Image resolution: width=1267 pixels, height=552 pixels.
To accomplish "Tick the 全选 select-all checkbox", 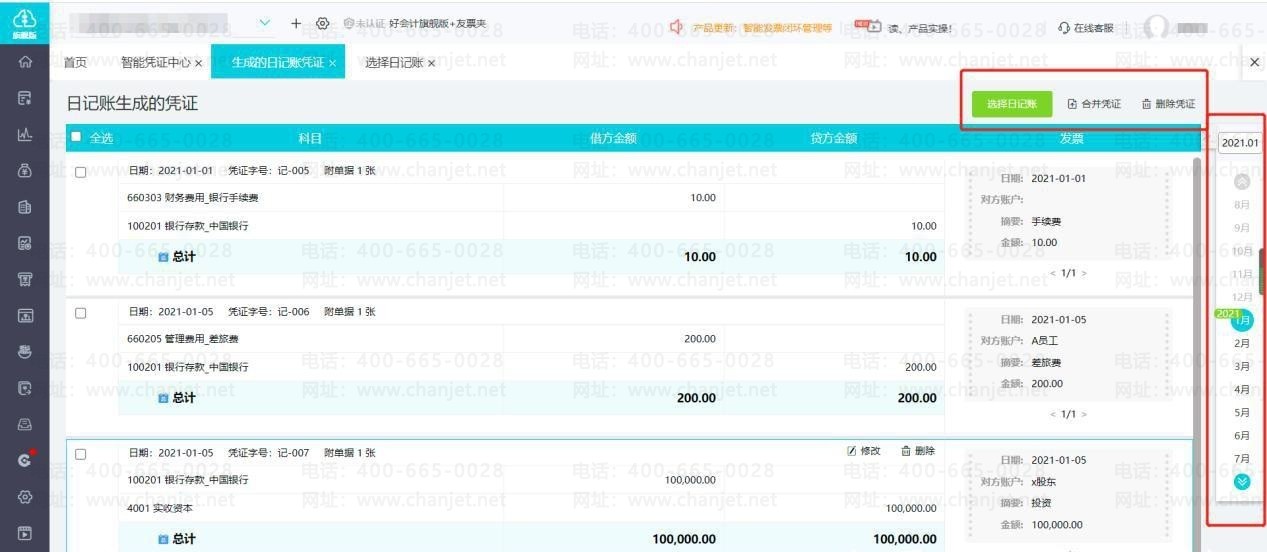I will point(76,137).
